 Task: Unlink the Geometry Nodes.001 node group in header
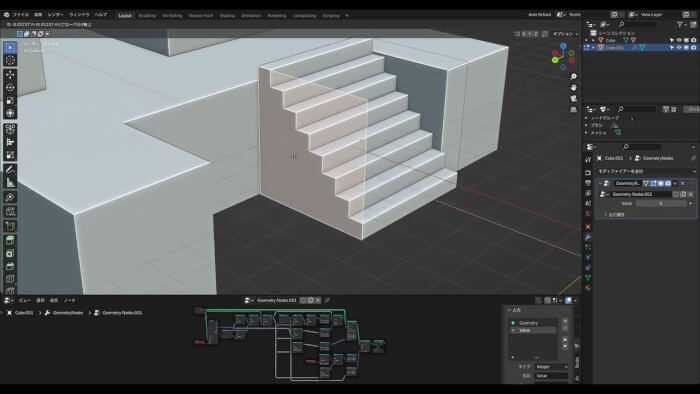[318, 300]
